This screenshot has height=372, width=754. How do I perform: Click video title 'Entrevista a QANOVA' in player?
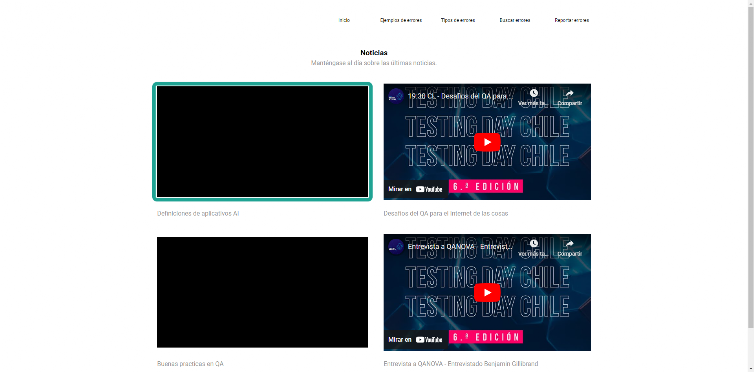point(460,246)
